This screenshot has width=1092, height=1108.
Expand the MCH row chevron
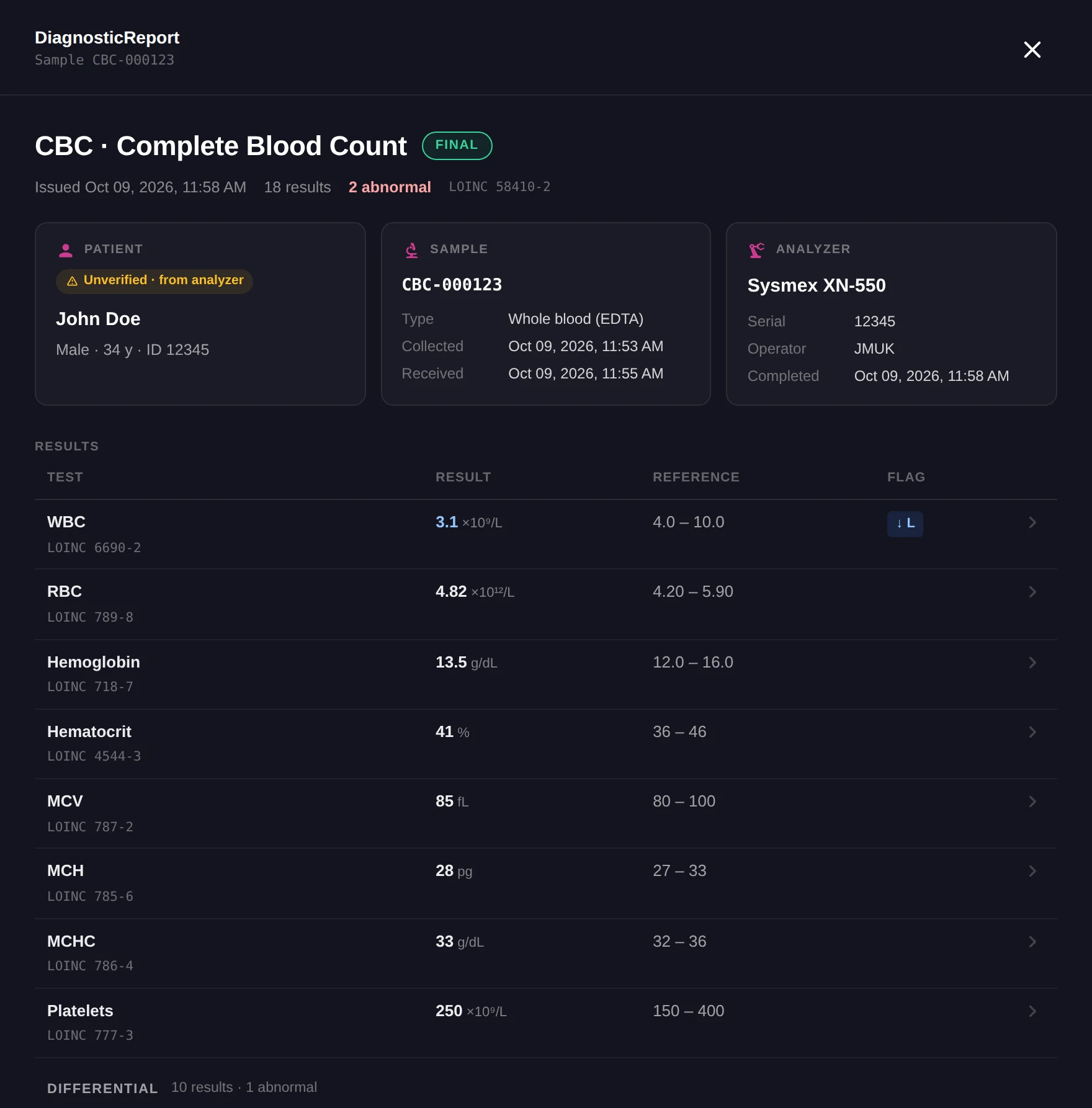point(1032,871)
